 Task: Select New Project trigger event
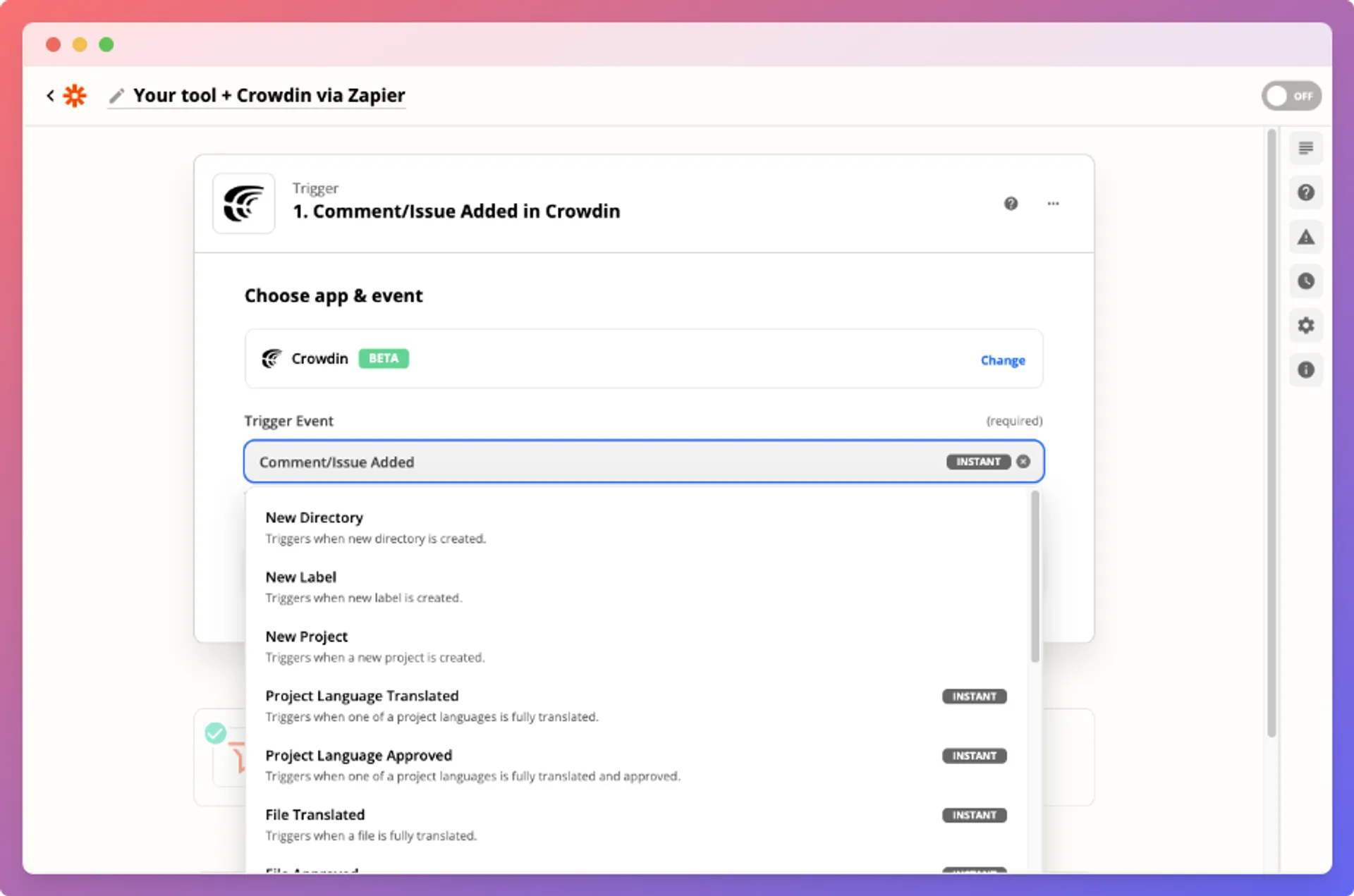(636, 646)
